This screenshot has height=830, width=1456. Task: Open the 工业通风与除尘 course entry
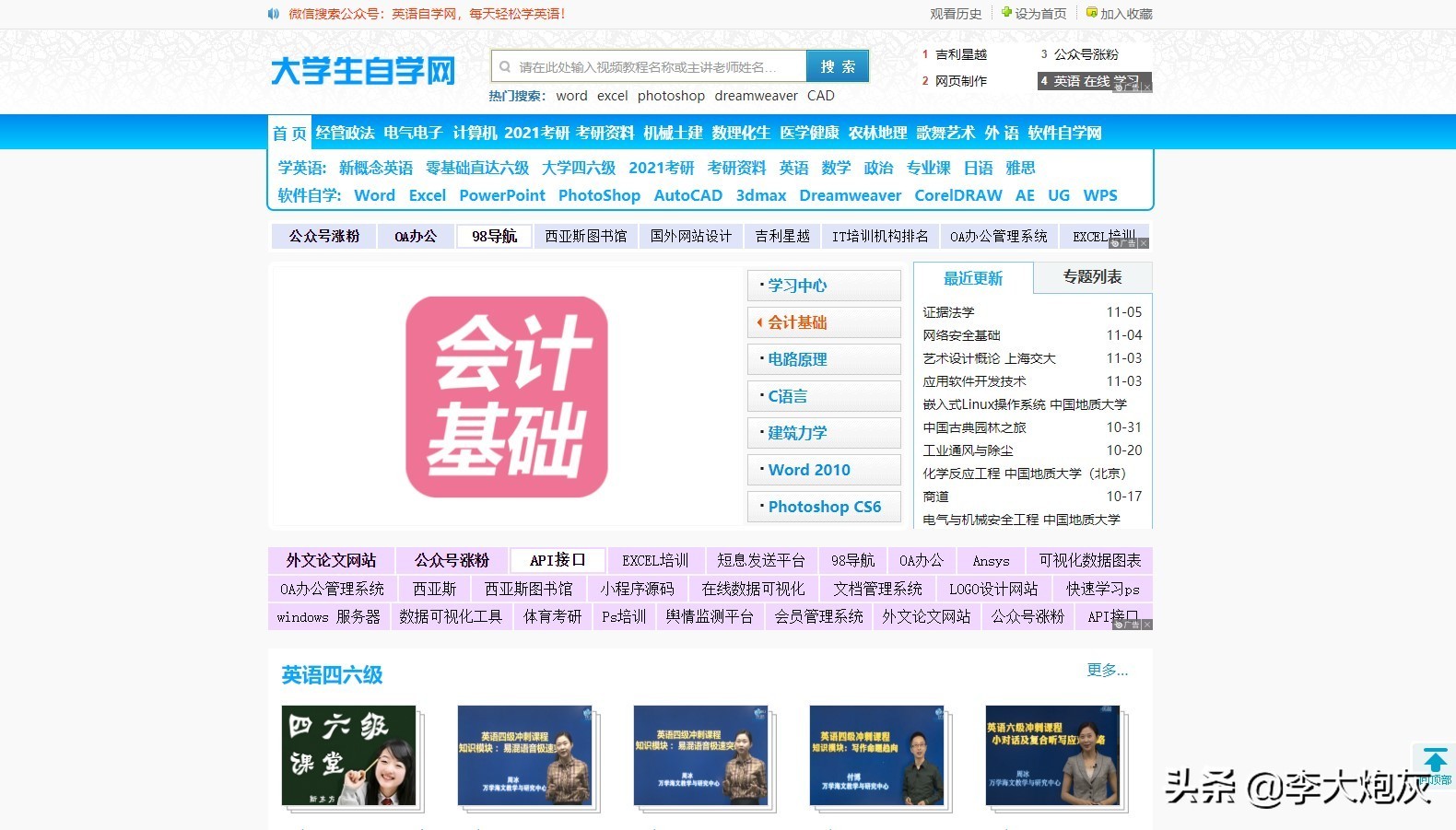click(968, 450)
